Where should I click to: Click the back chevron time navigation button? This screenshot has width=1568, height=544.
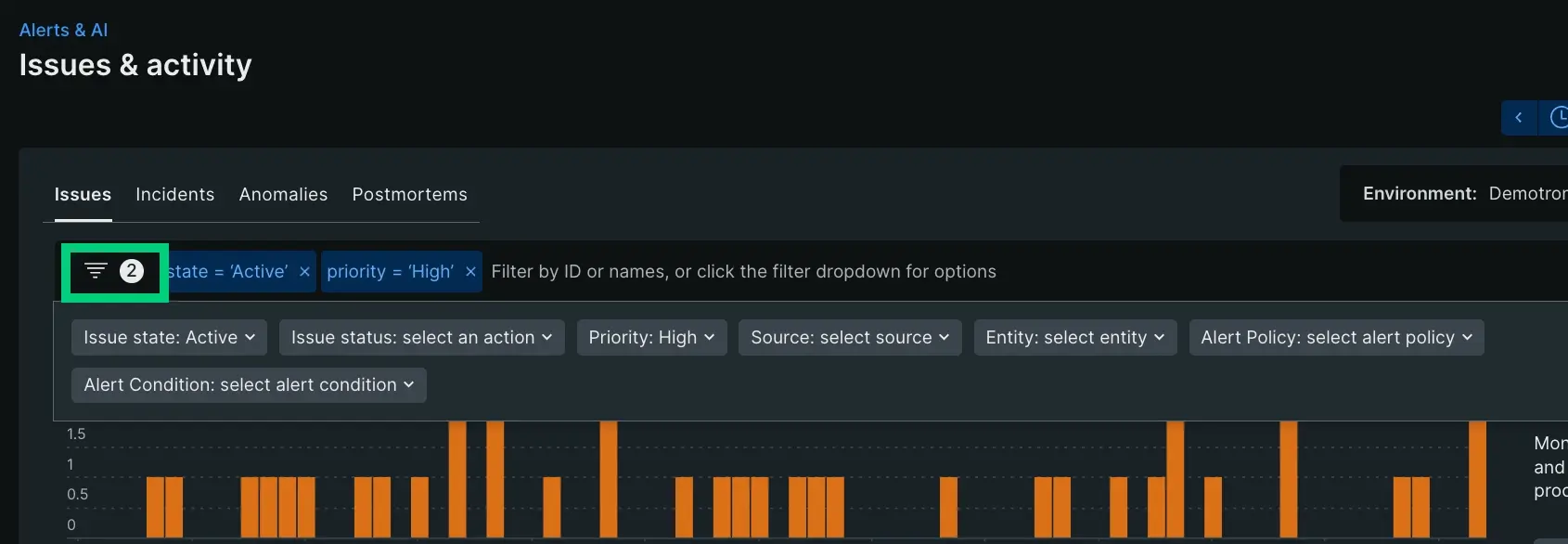tap(1519, 118)
